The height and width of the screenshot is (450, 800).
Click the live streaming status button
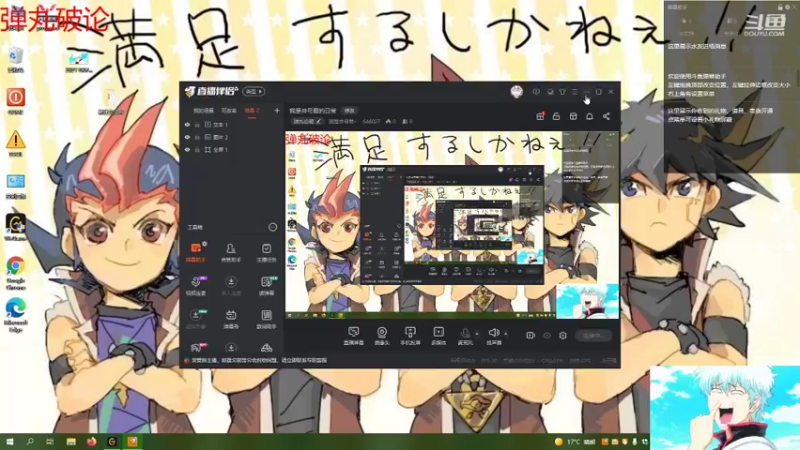593,335
